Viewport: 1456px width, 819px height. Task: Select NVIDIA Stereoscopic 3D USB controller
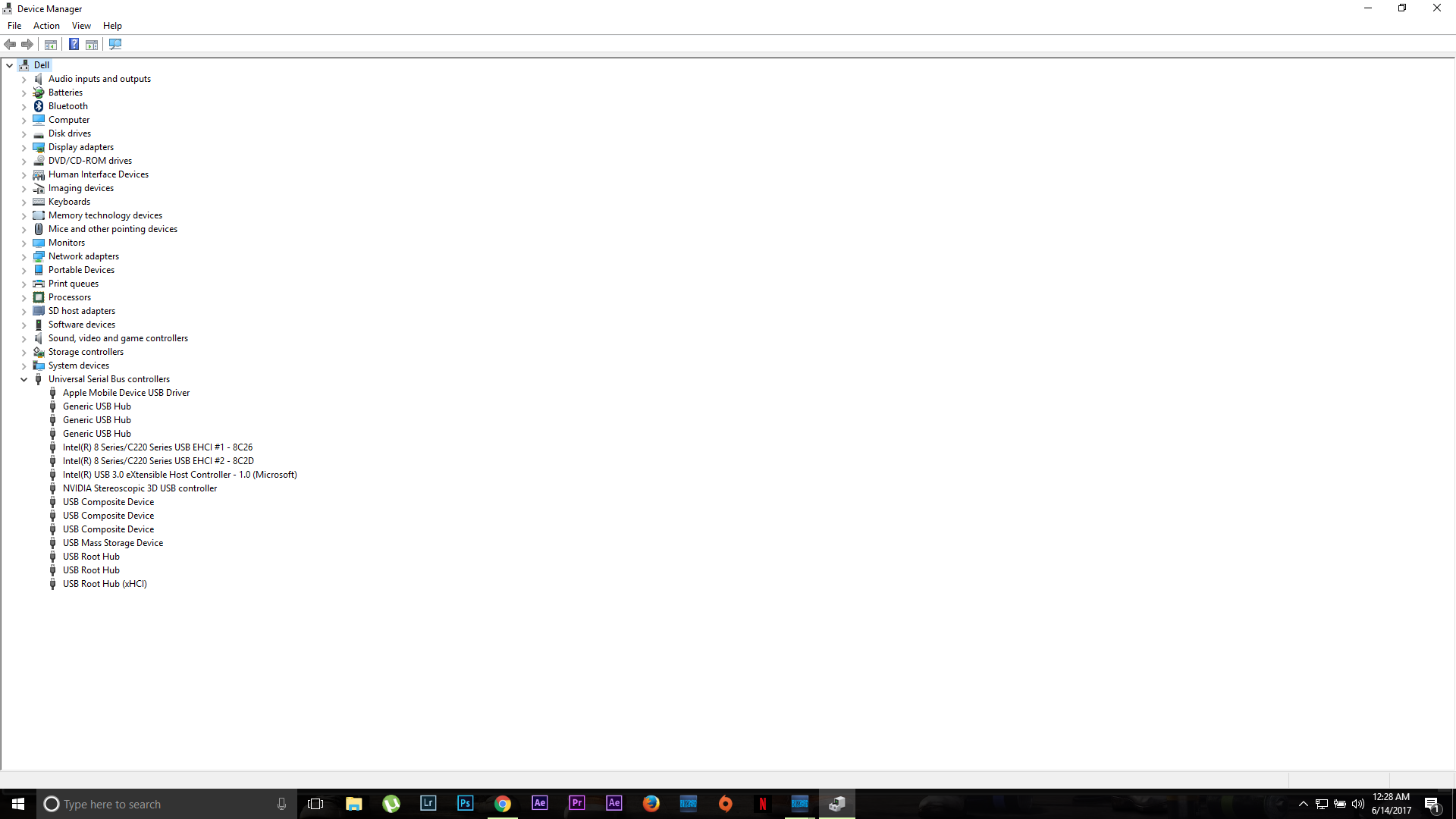[x=140, y=488]
